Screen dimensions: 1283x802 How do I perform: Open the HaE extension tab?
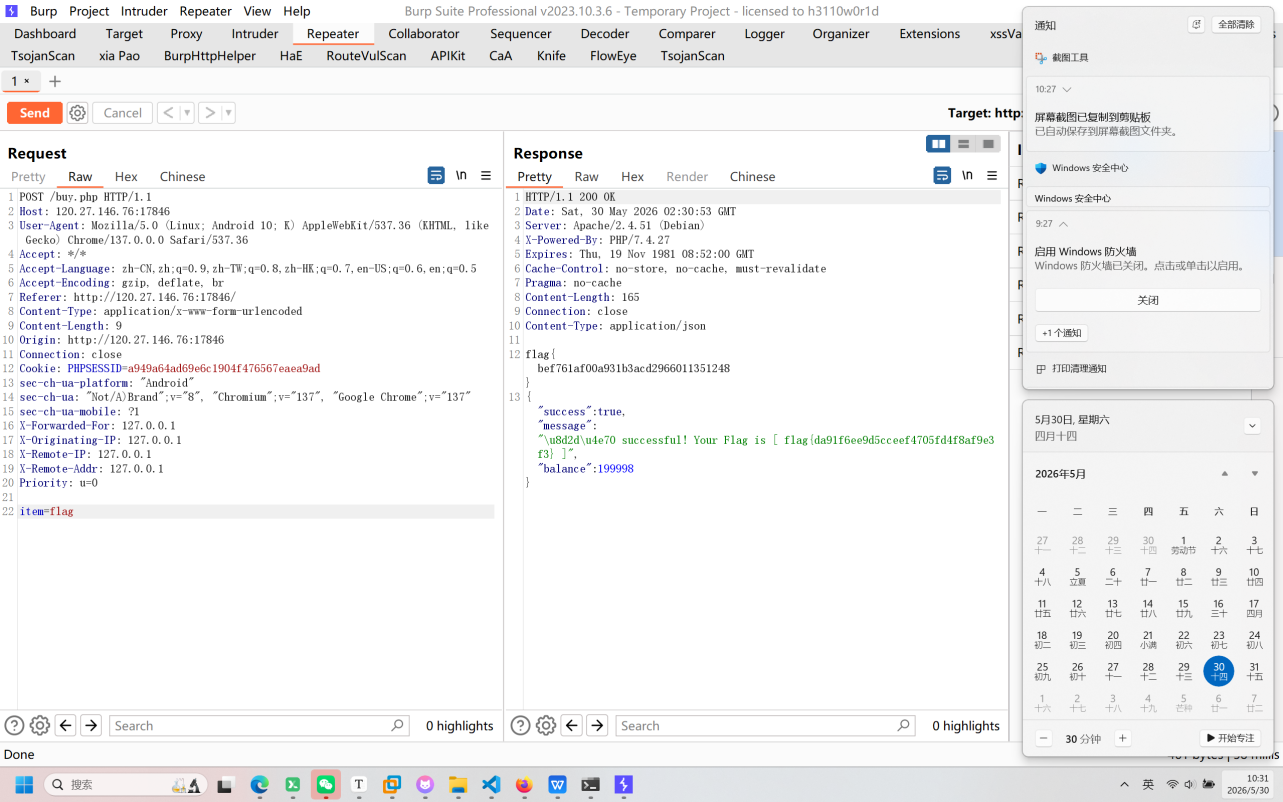click(x=291, y=55)
